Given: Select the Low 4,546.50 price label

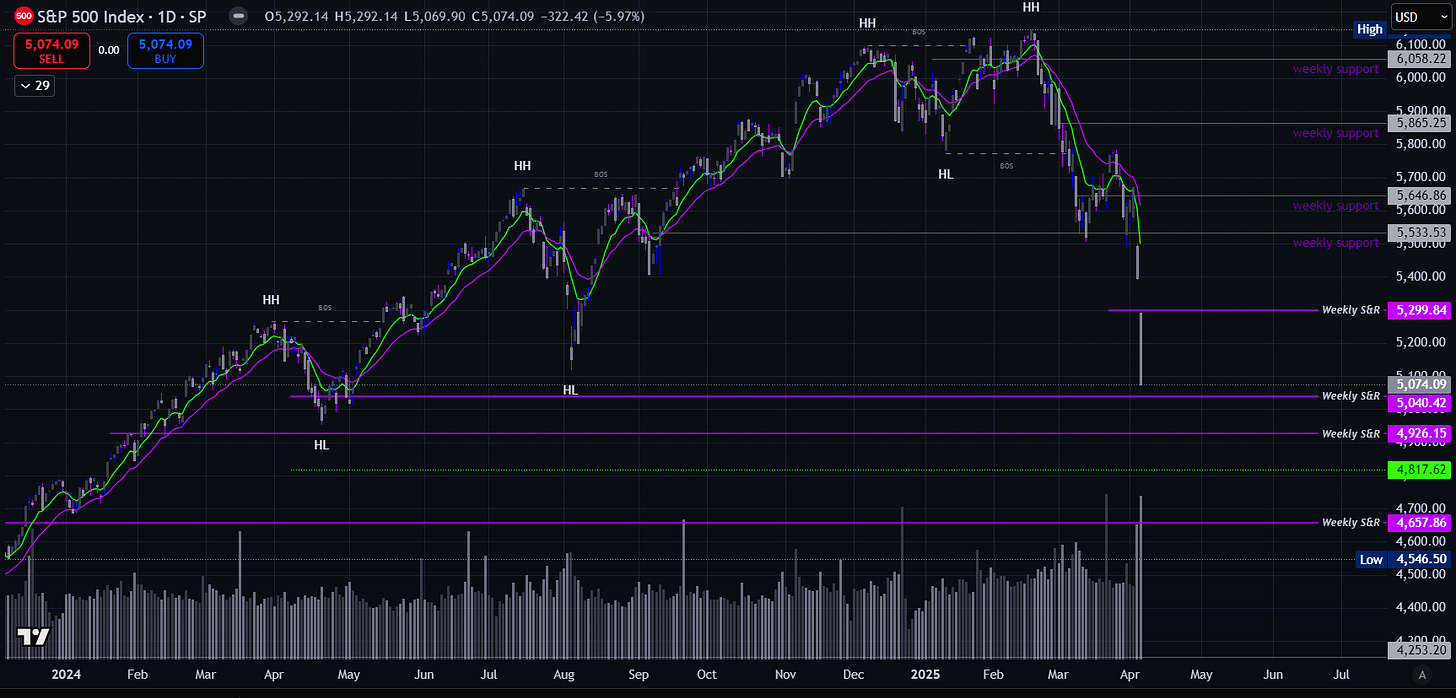Looking at the screenshot, I should 1402,560.
